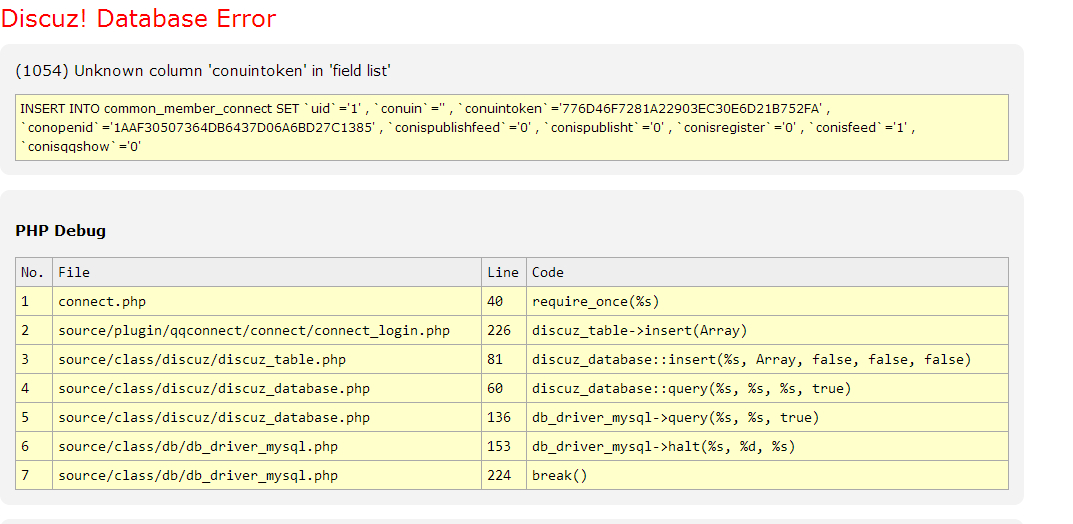Select the '(1054) Unknown column' error message
Screen dimensions: 1073x524
pyautogui.click(x=203, y=70)
